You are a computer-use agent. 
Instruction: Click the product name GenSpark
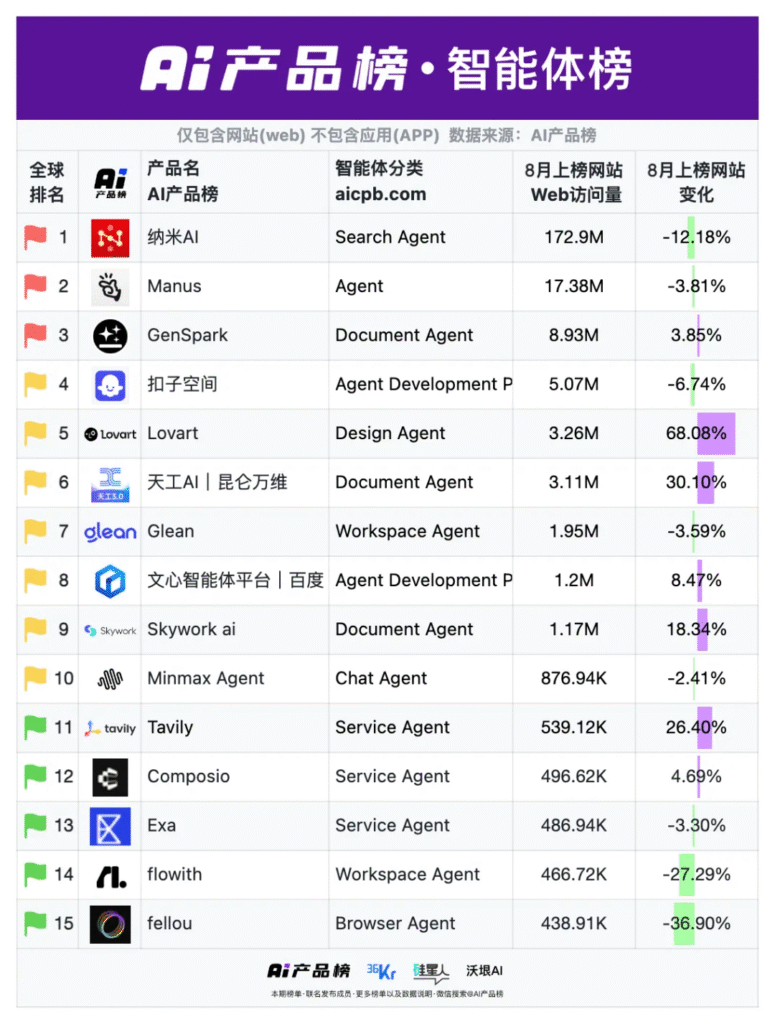(187, 336)
